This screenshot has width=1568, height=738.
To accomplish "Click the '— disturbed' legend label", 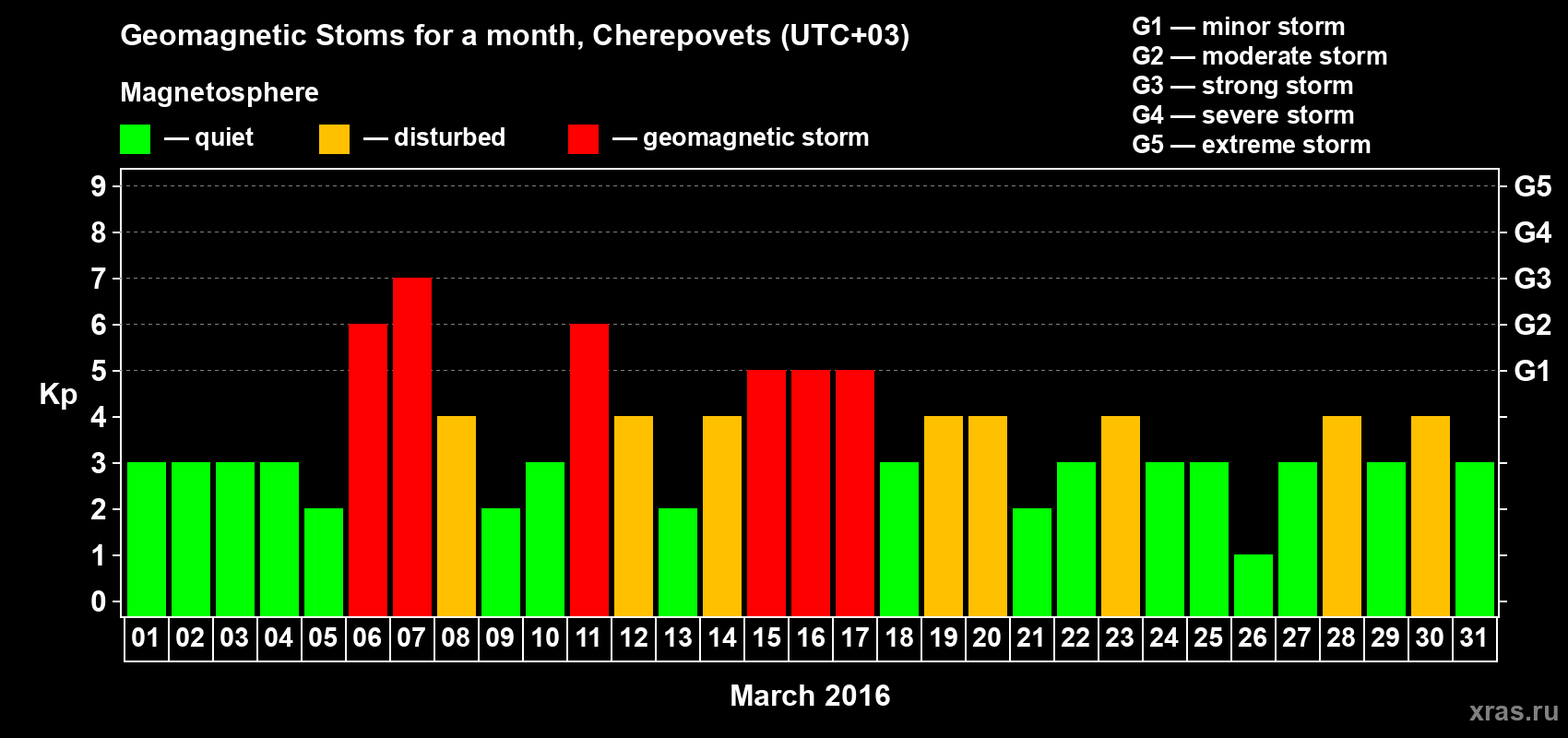I will (434, 137).
